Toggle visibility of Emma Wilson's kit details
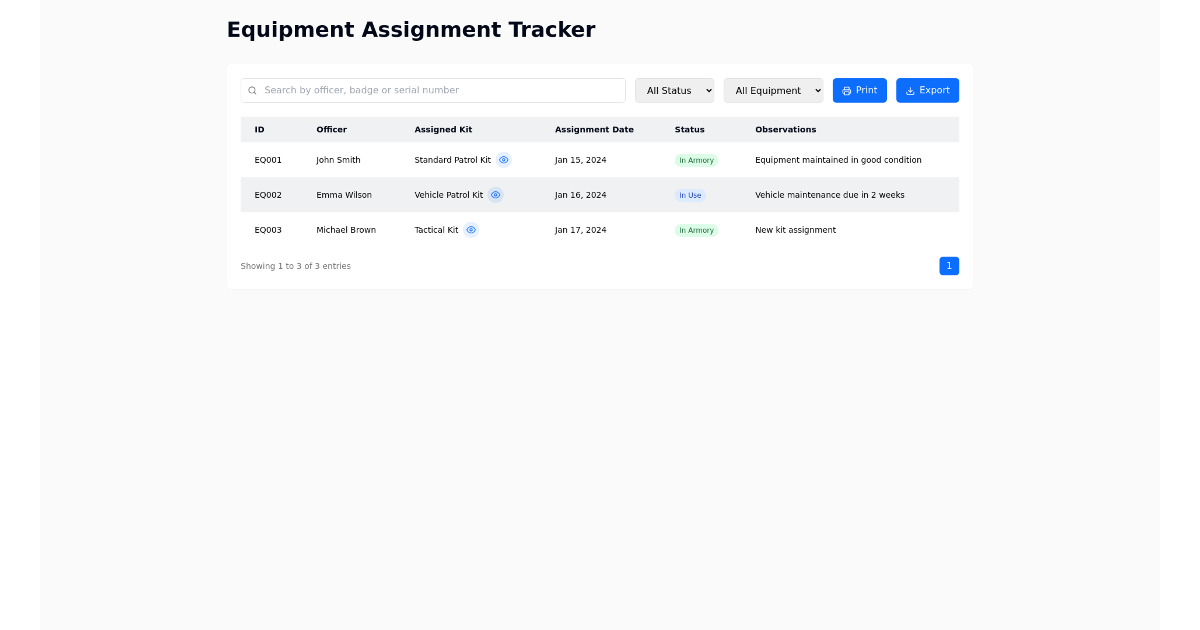Screen dimensions: 1200x630 pos(495,195)
